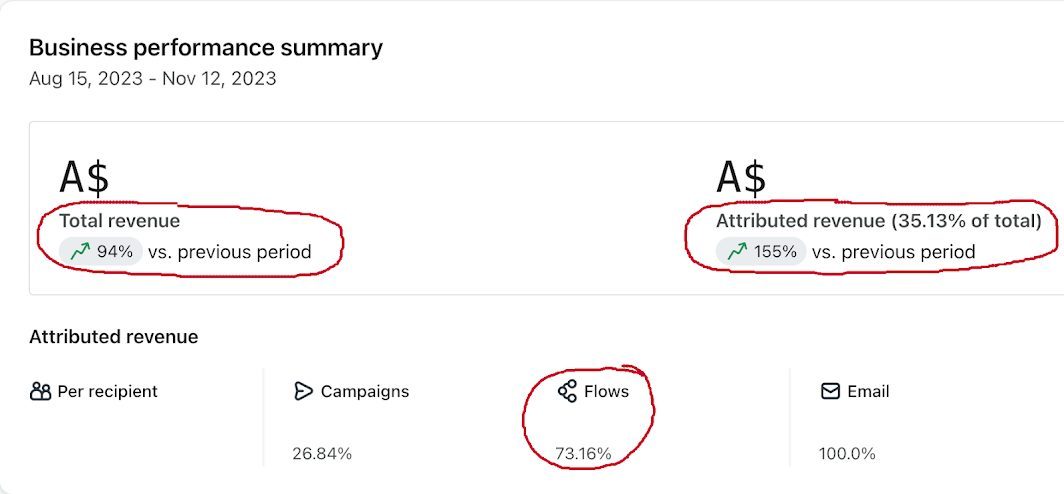Click the Per recipient people icon
Image resolution: width=1064 pixels, height=494 pixels.
point(40,392)
